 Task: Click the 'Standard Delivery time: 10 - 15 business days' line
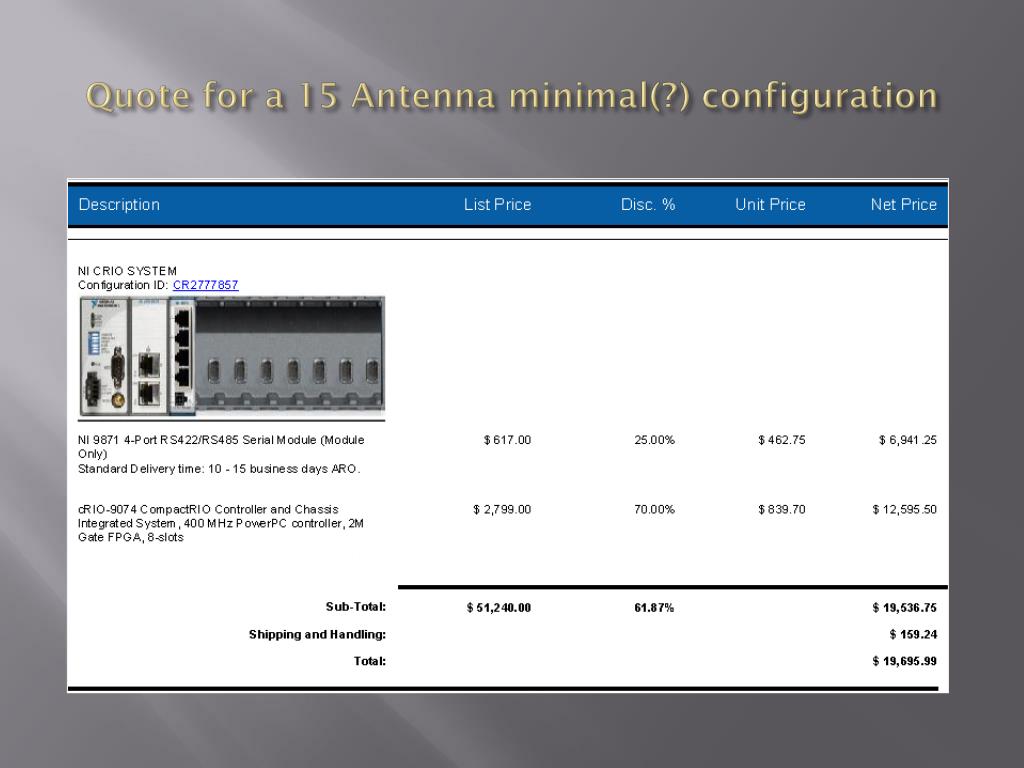tap(219, 469)
